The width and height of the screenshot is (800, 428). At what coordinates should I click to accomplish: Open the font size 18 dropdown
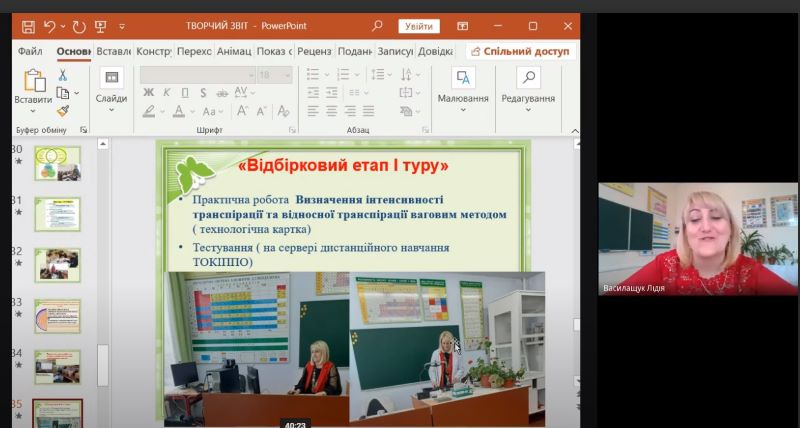(275, 75)
